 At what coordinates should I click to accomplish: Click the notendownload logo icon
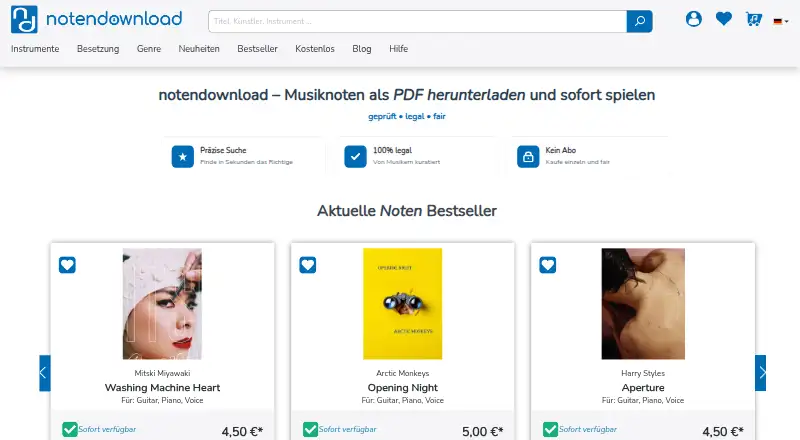(x=24, y=19)
